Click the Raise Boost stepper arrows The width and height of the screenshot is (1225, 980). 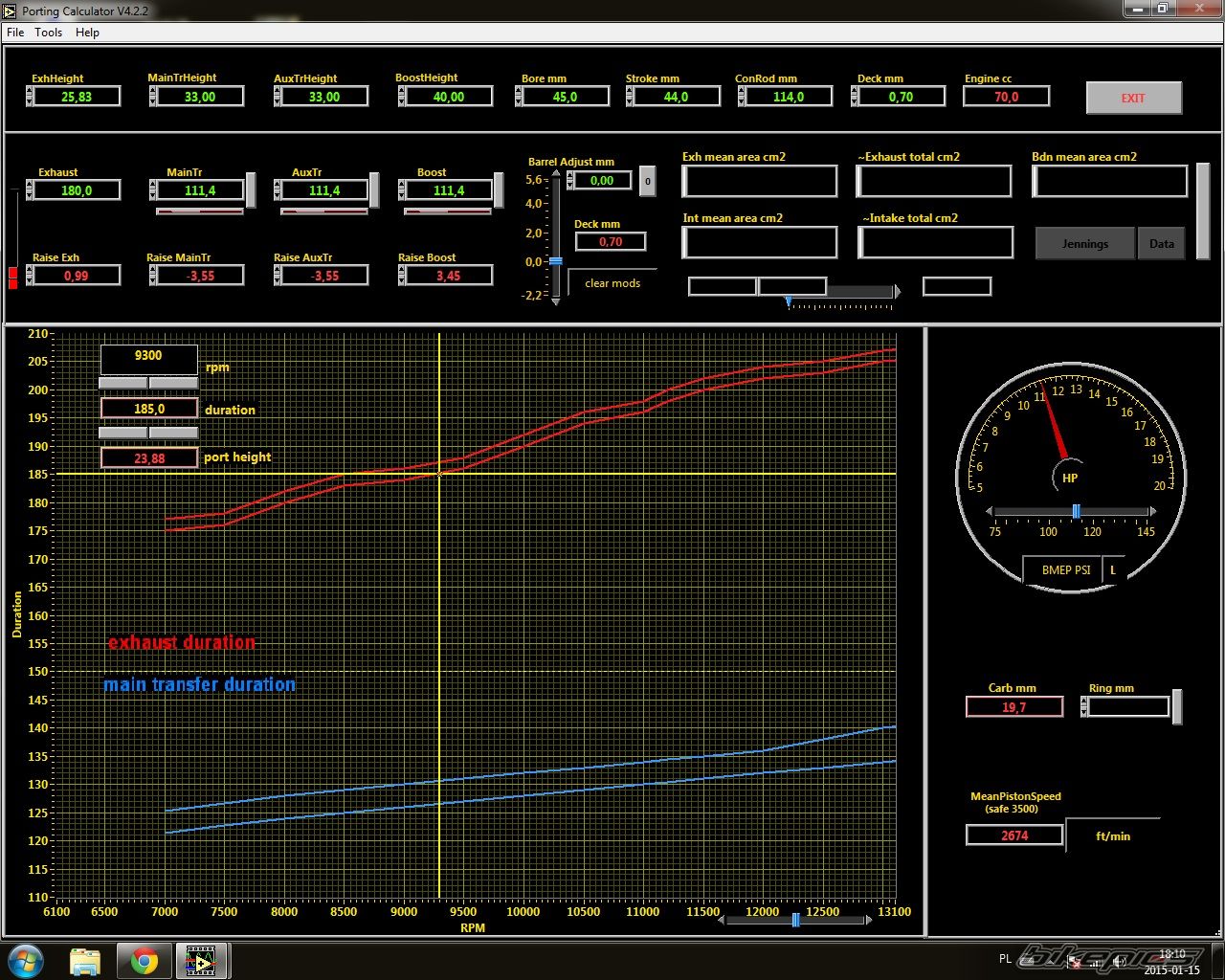[402, 276]
